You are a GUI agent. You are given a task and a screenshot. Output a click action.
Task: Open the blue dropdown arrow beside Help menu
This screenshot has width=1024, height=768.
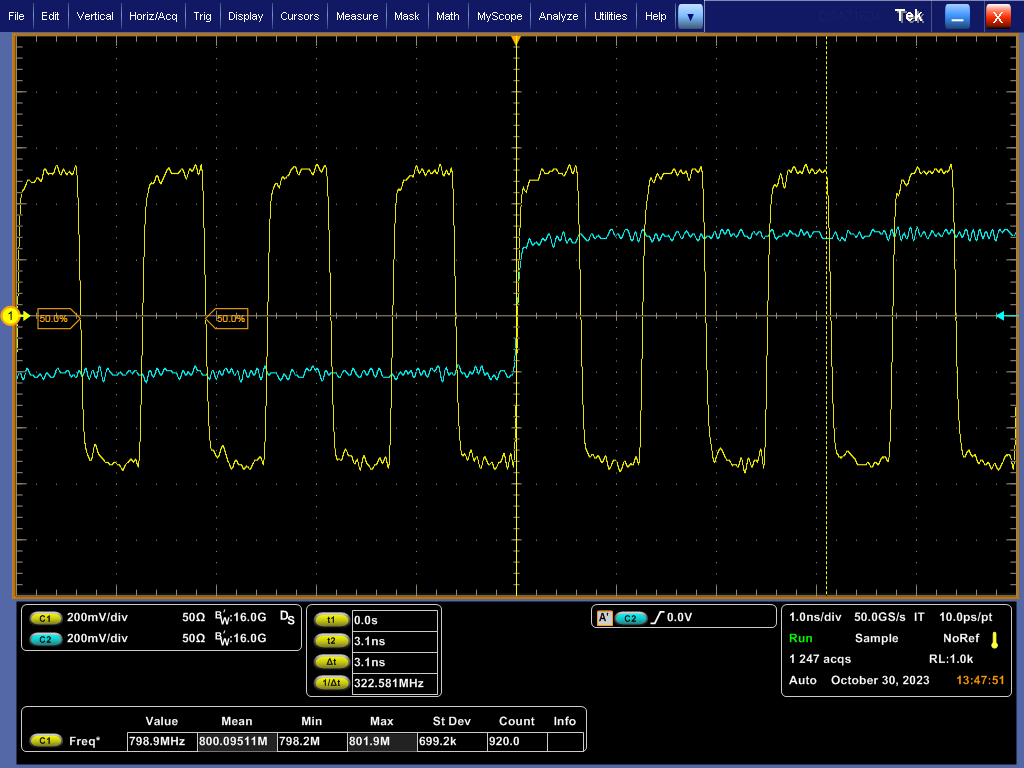[x=690, y=16]
